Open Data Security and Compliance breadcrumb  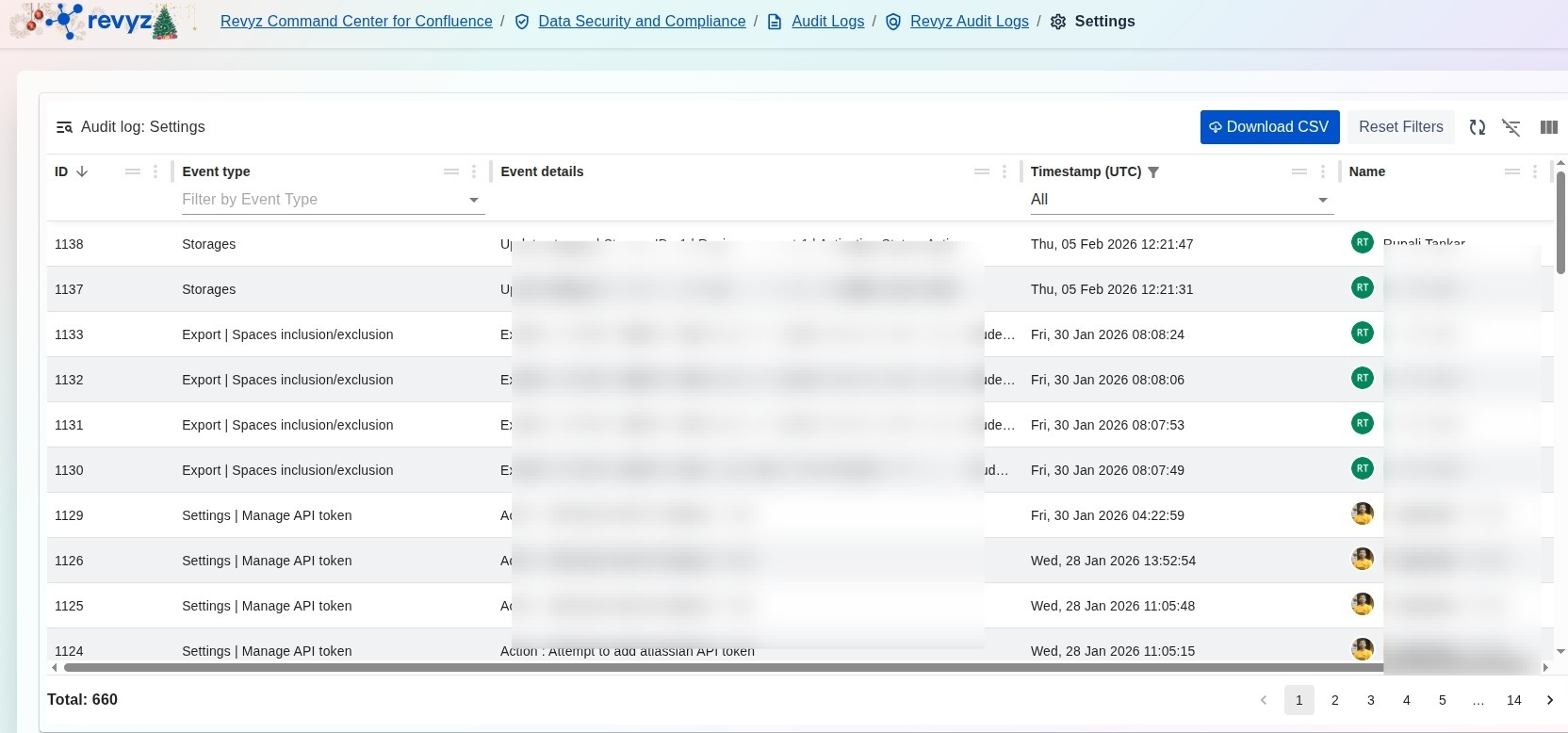[642, 22]
